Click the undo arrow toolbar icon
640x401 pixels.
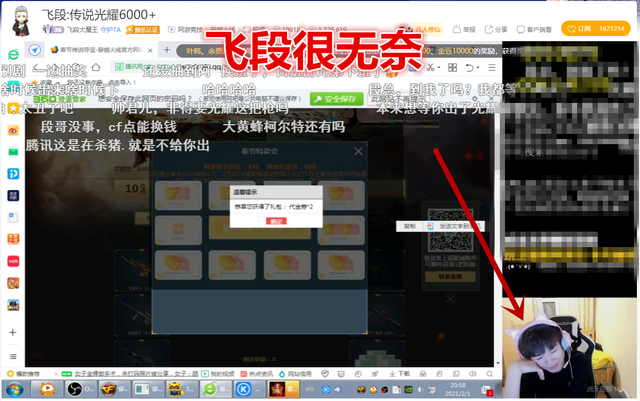(x=470, y=67)
